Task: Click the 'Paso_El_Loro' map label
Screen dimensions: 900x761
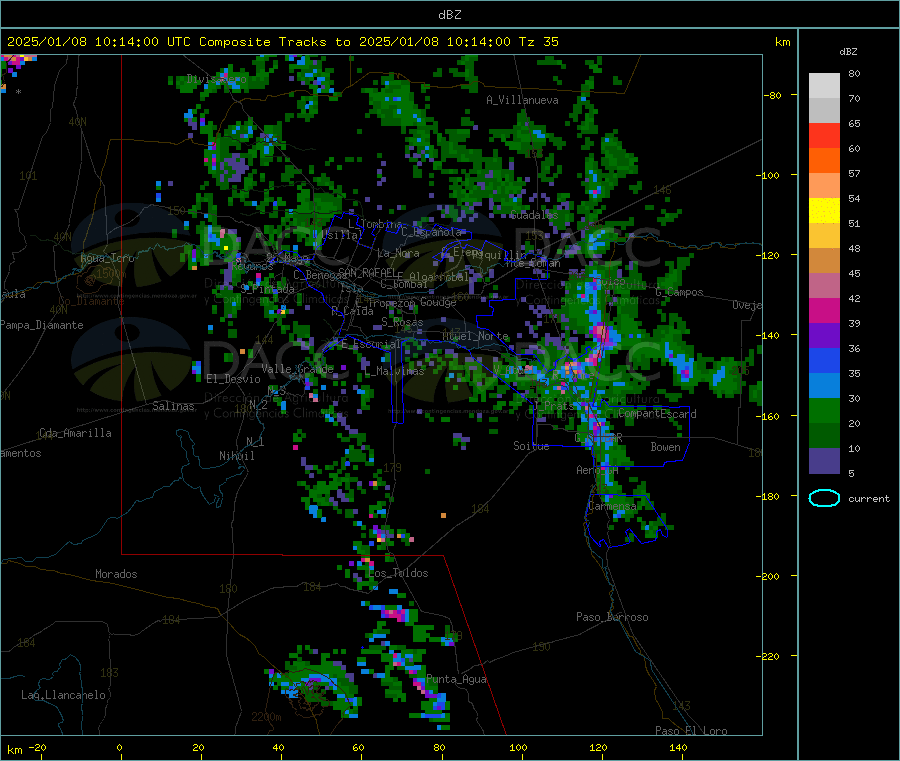Action: click(x=691, y=731)
